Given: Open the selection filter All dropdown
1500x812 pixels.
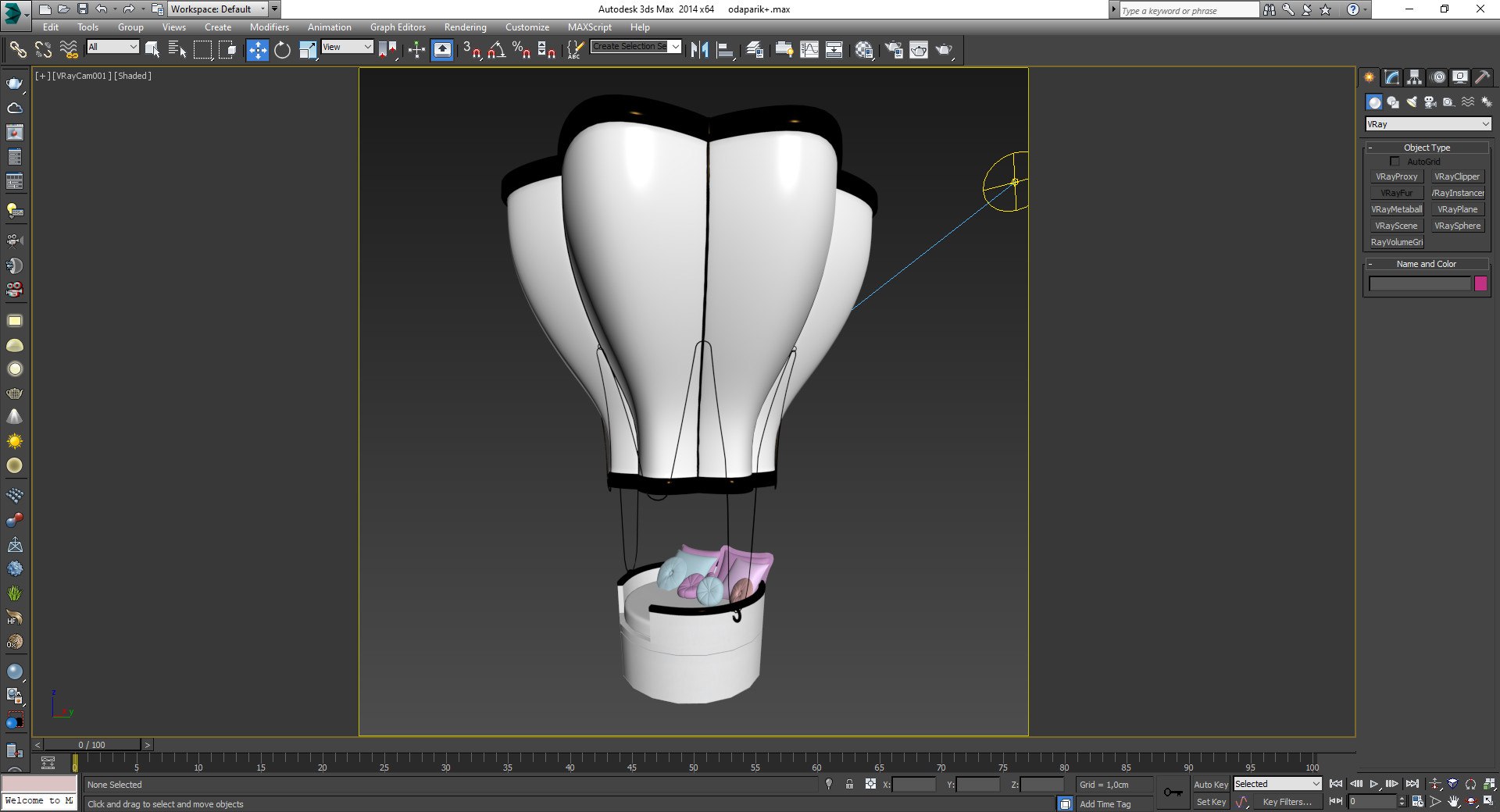Looking at the screenshot, I should 112,47.
